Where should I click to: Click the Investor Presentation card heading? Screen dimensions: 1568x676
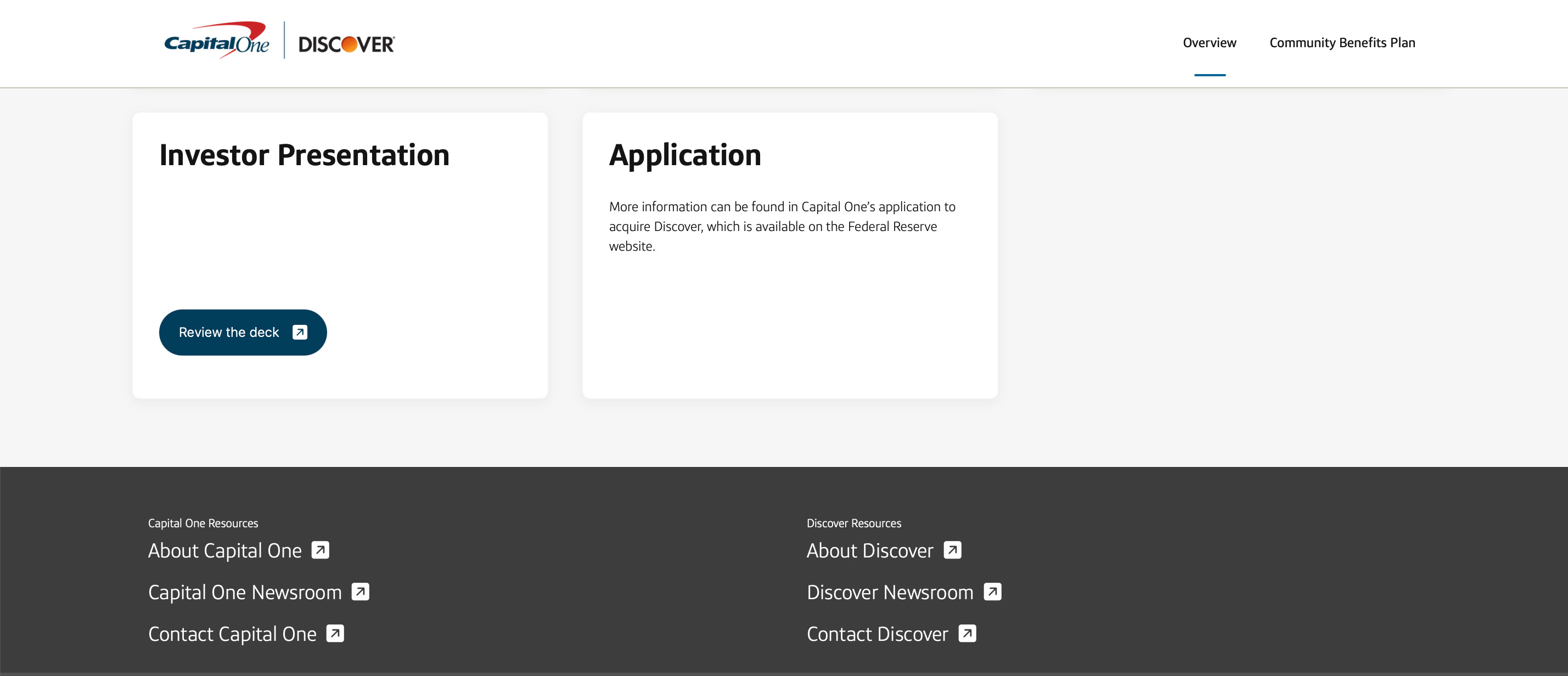[305, 155]
